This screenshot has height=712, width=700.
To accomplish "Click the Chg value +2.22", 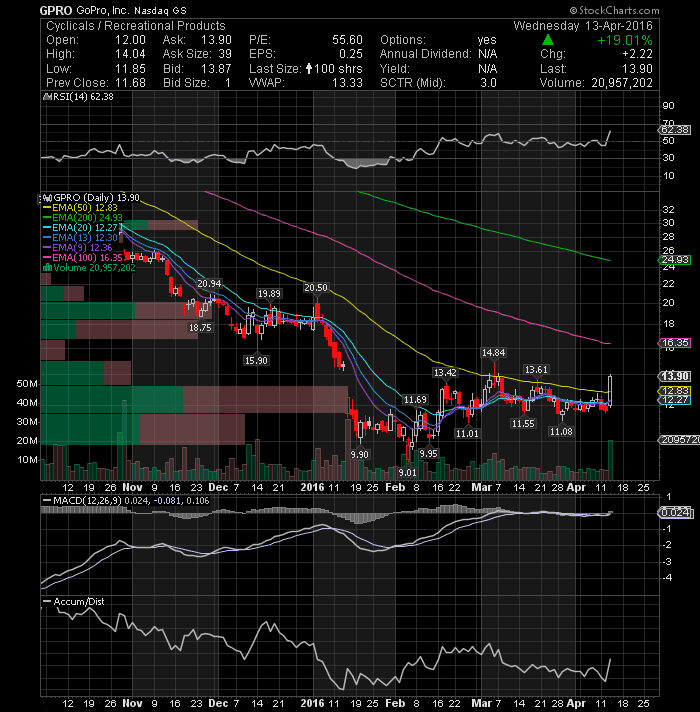I will click(637, 54).
